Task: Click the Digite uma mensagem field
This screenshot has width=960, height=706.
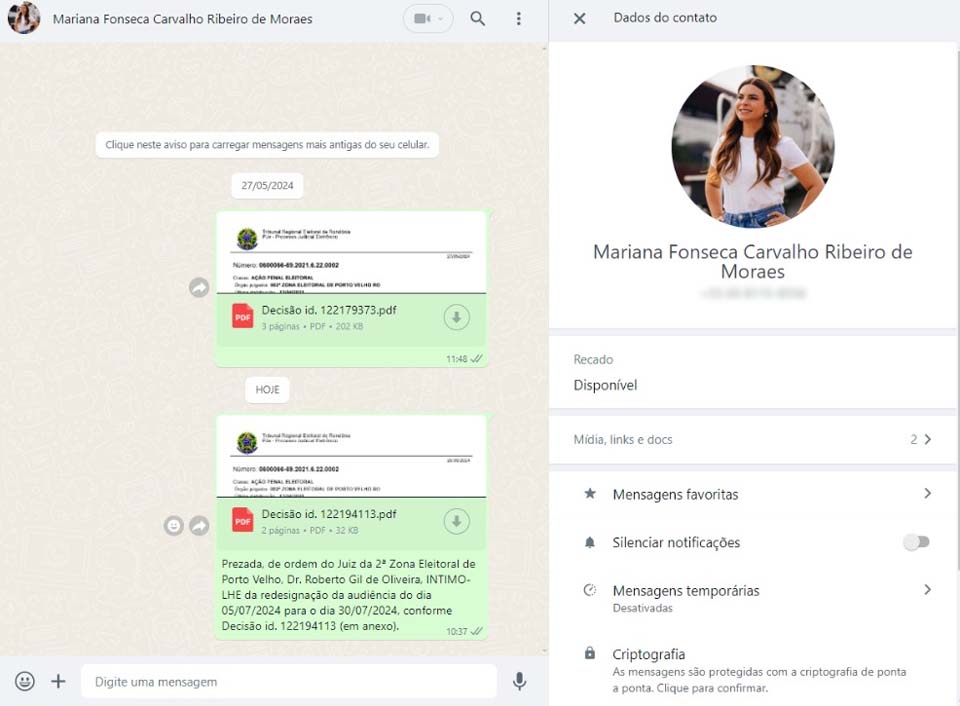Action: 288,682
